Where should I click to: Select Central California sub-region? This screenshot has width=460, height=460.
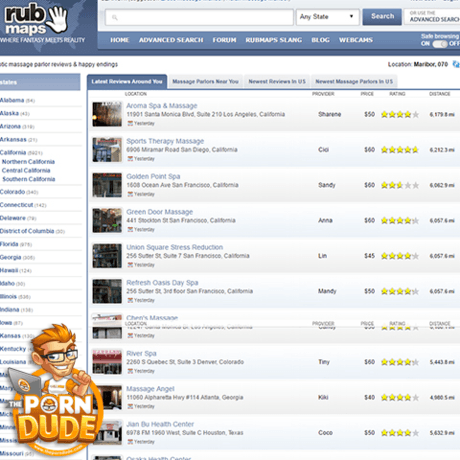pos(26,170)
